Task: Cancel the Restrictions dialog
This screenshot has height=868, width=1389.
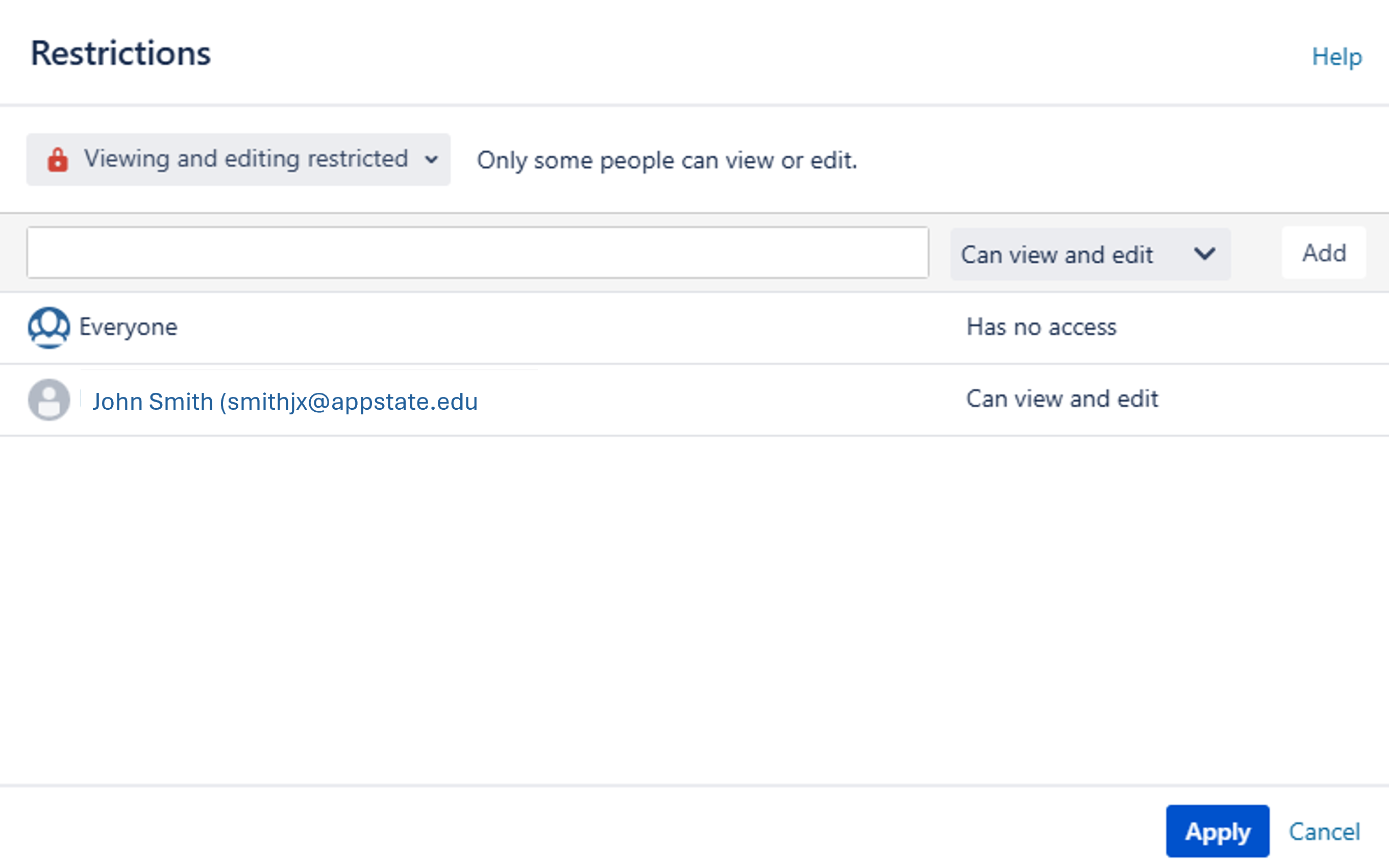Action: point(1324,831)
